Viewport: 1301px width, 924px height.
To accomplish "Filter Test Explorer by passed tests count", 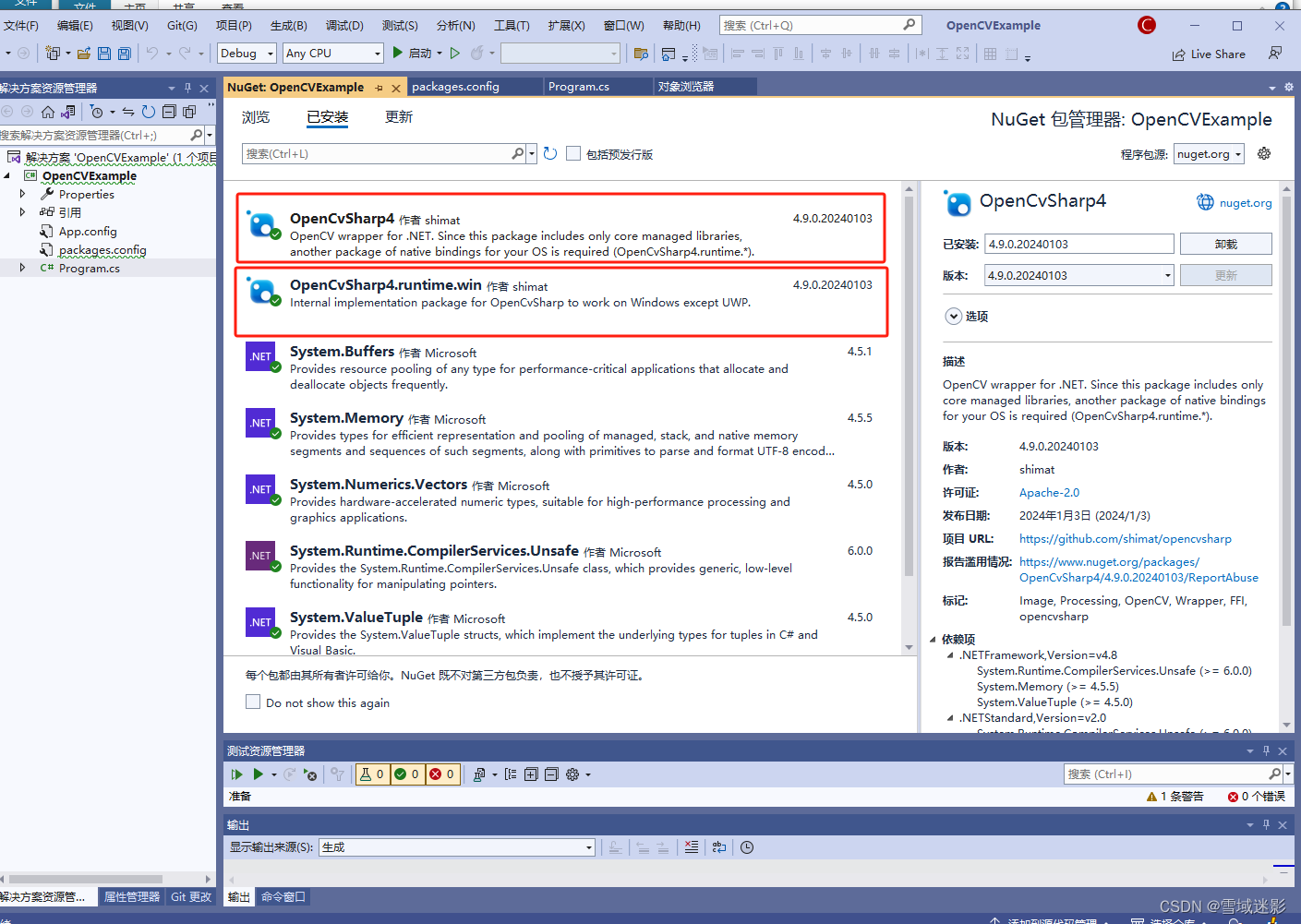I will pyautogui.click(x=407, y=774).
